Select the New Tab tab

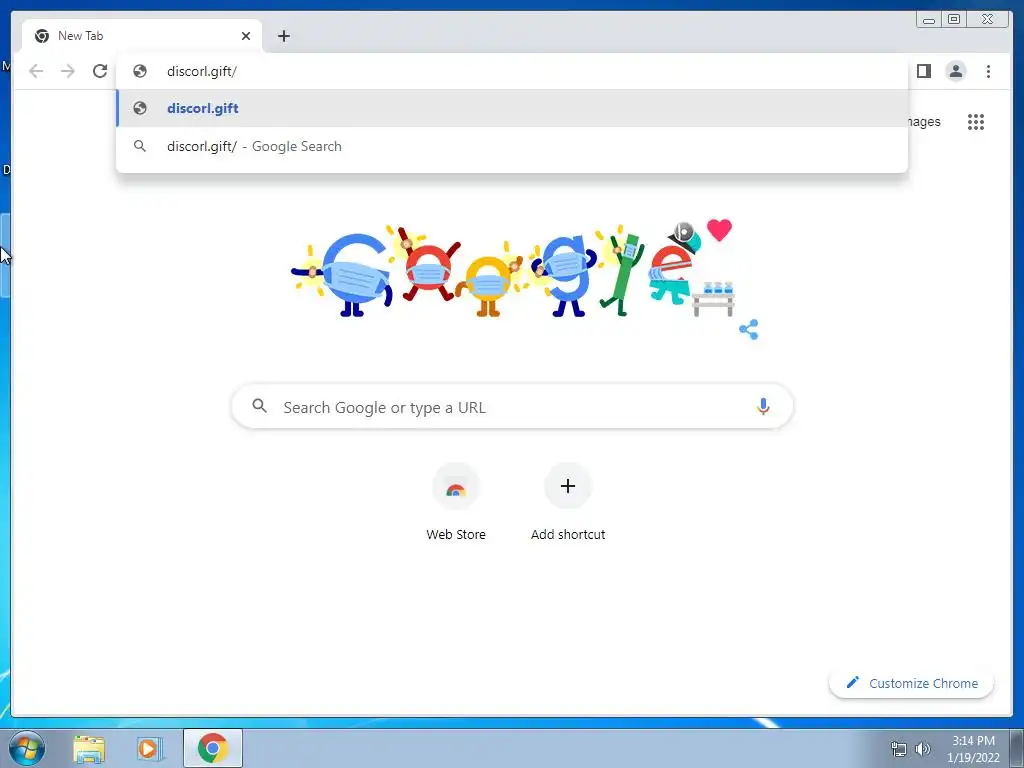(x=142, y=36)
